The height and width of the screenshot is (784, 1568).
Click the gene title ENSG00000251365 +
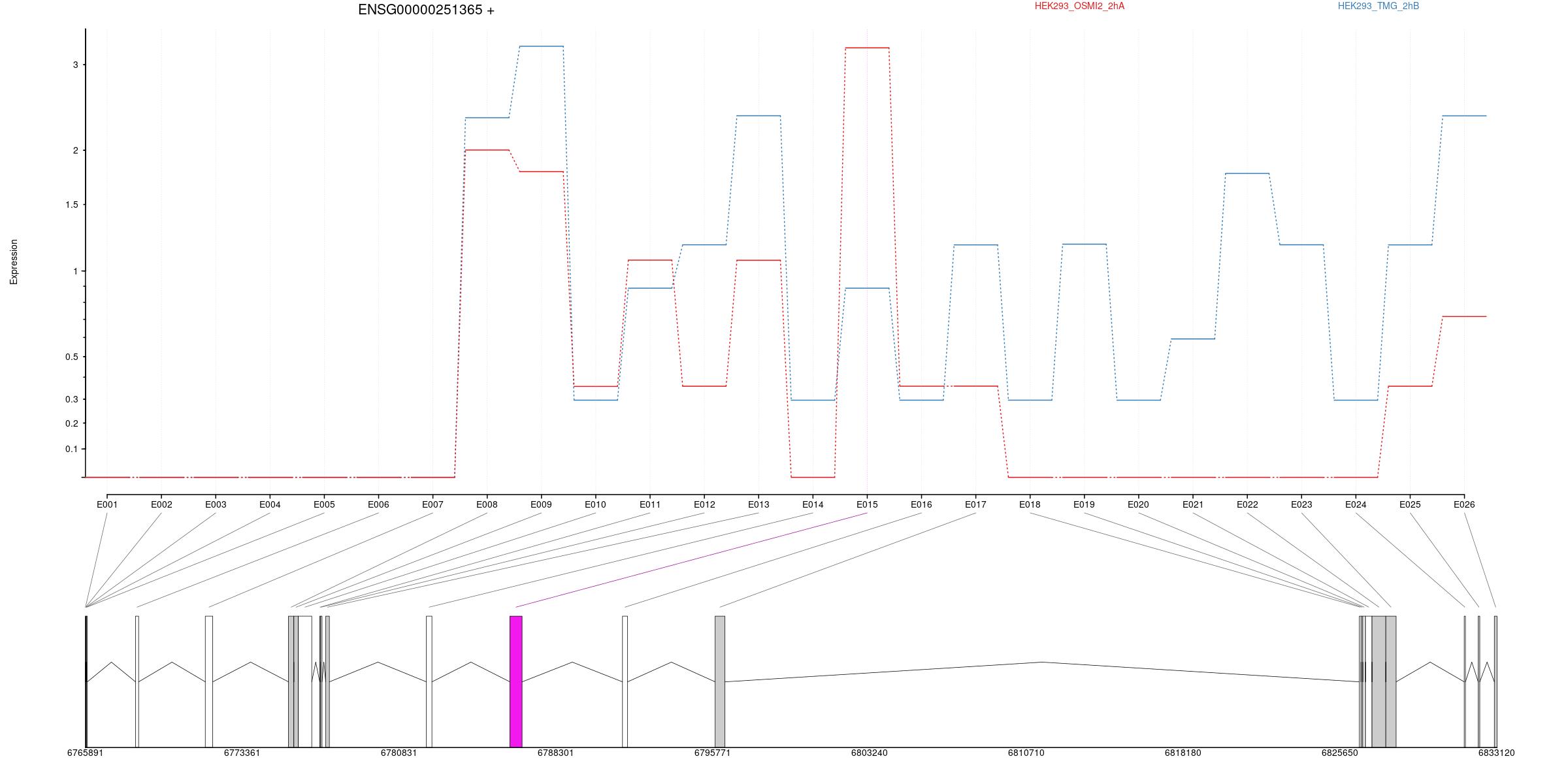(x=426, y=10)
